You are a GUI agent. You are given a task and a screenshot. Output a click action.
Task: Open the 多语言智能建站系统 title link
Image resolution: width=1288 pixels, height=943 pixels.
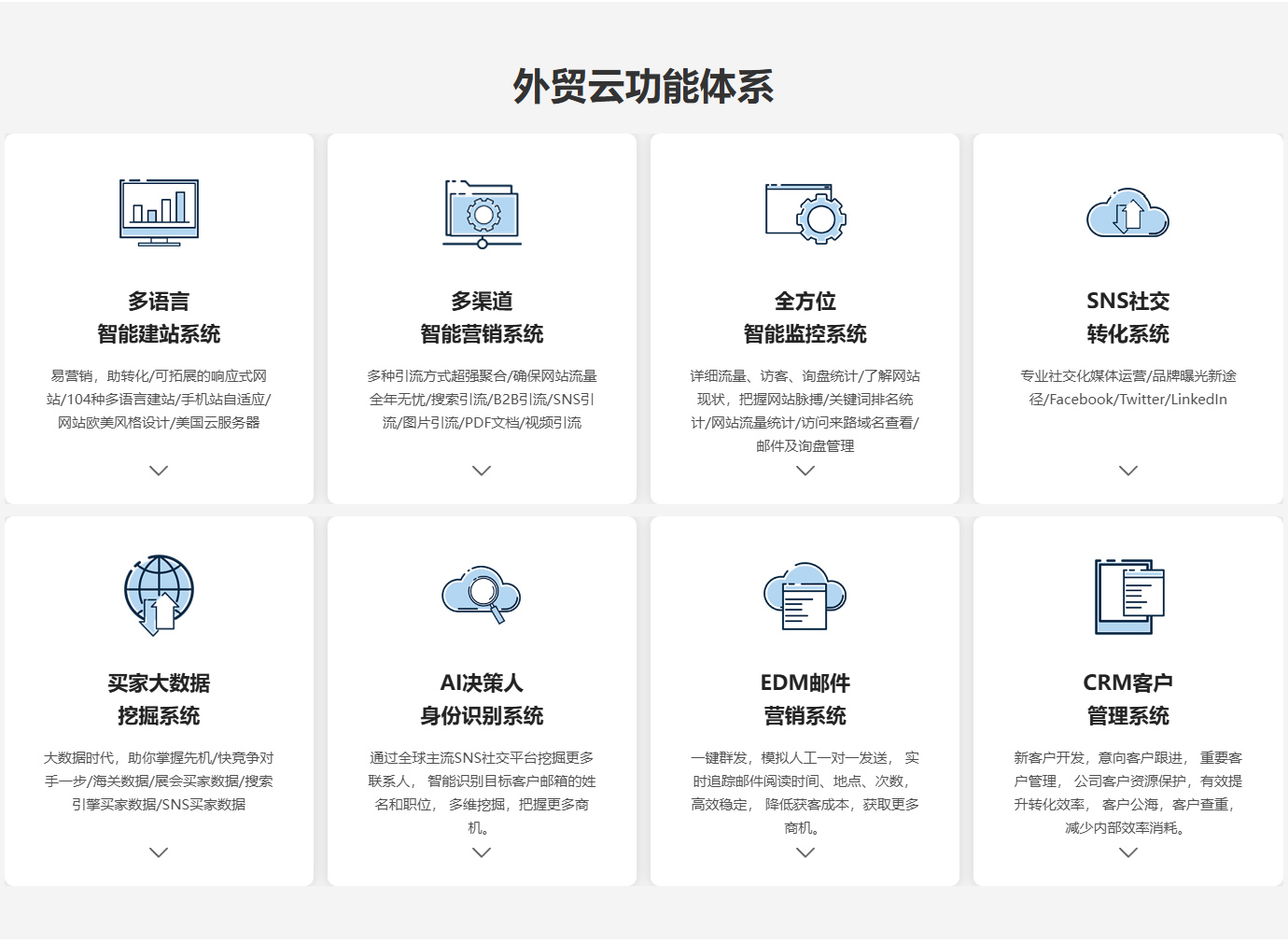(159, 317)
